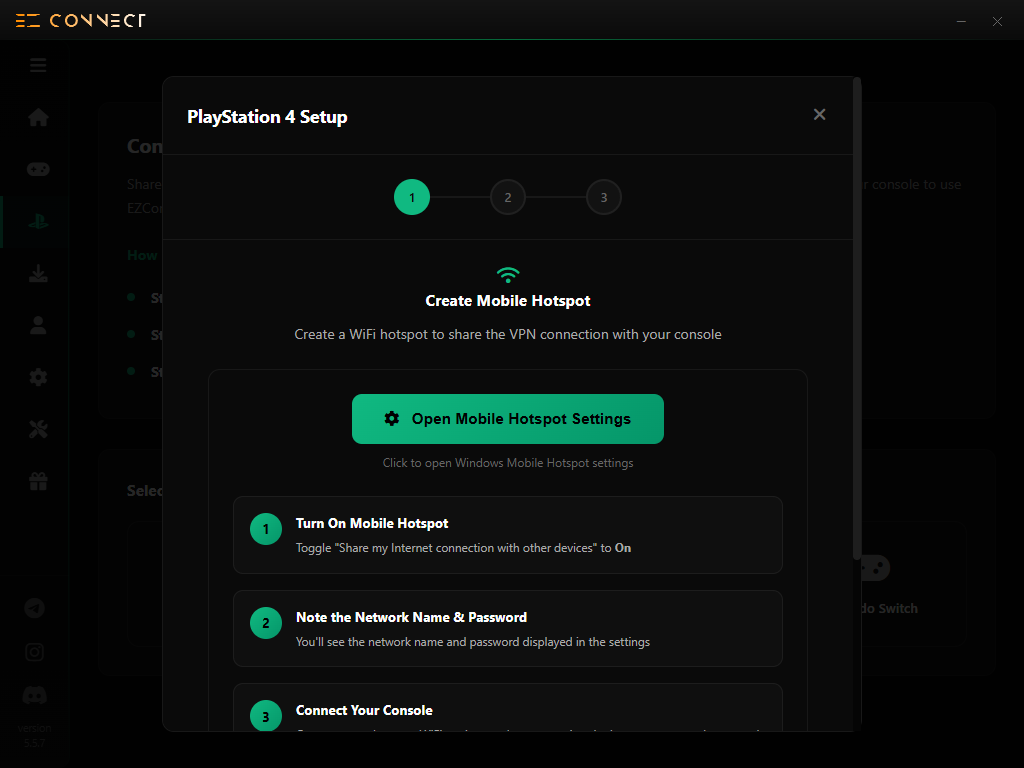1024x768 pixels.
Task: Jump to setup step 1 circle
Action: pyautogui.click(x=412, y=197)
